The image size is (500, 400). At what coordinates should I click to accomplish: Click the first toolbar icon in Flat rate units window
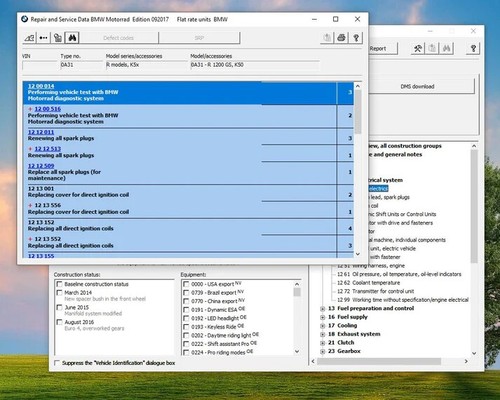tap(29, 38)
